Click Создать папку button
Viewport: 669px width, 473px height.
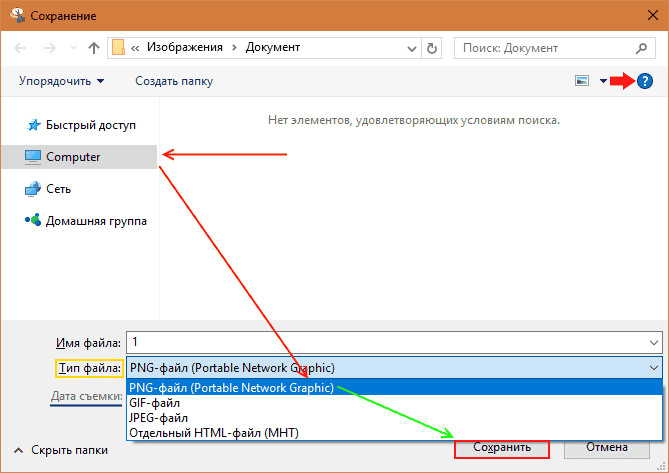174,81
